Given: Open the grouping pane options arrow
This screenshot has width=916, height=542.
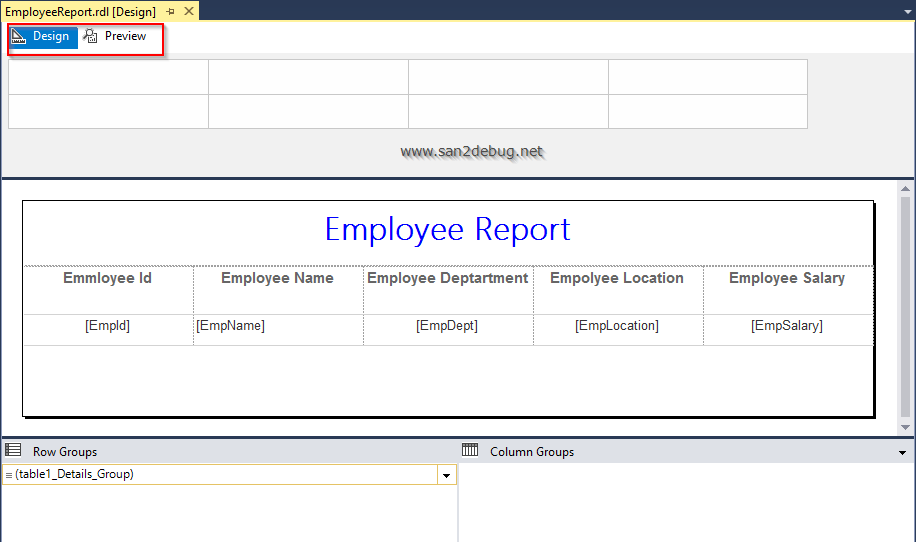Looking at the screenshot, I should click(903, 452).
